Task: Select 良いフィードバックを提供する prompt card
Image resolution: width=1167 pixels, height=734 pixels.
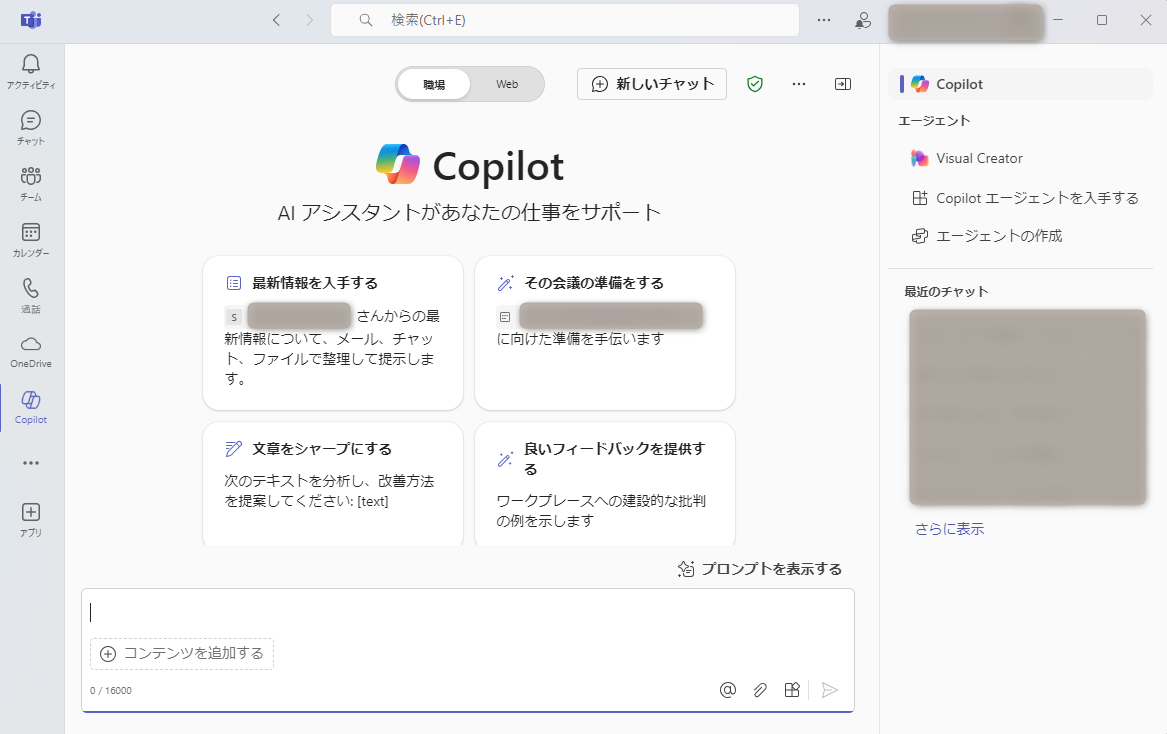Action: (x=605, y=484)
